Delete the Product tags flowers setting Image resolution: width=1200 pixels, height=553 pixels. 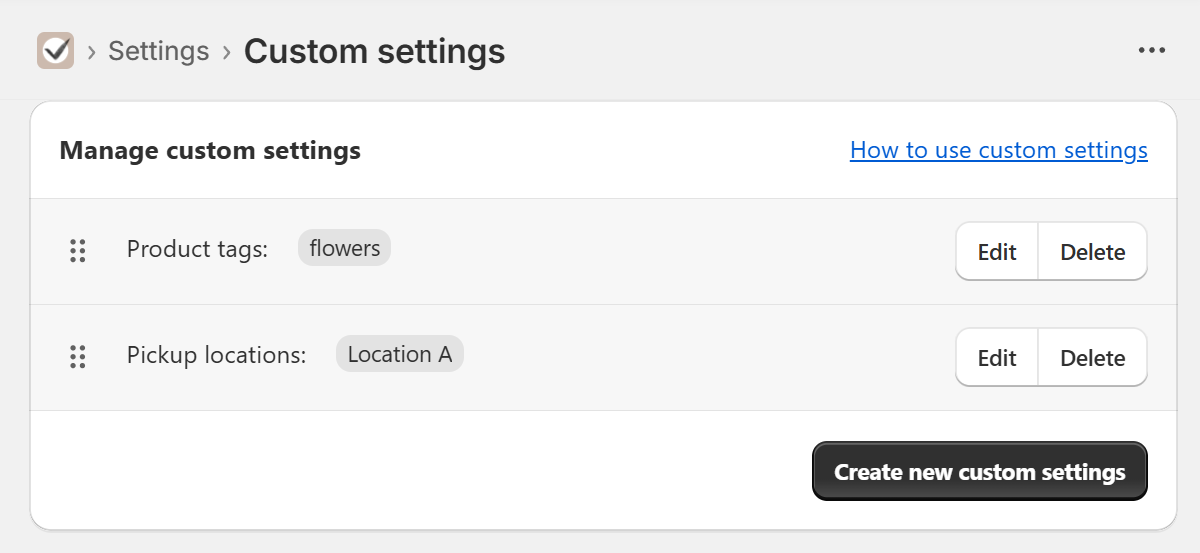[x=1093, y=252]
